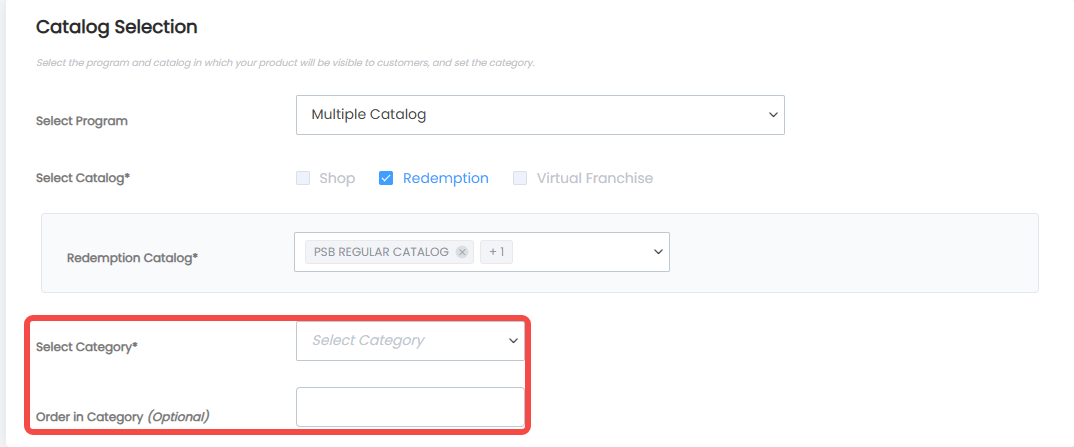
Task: Click the Select Category* field label
Action: point(86,347)
